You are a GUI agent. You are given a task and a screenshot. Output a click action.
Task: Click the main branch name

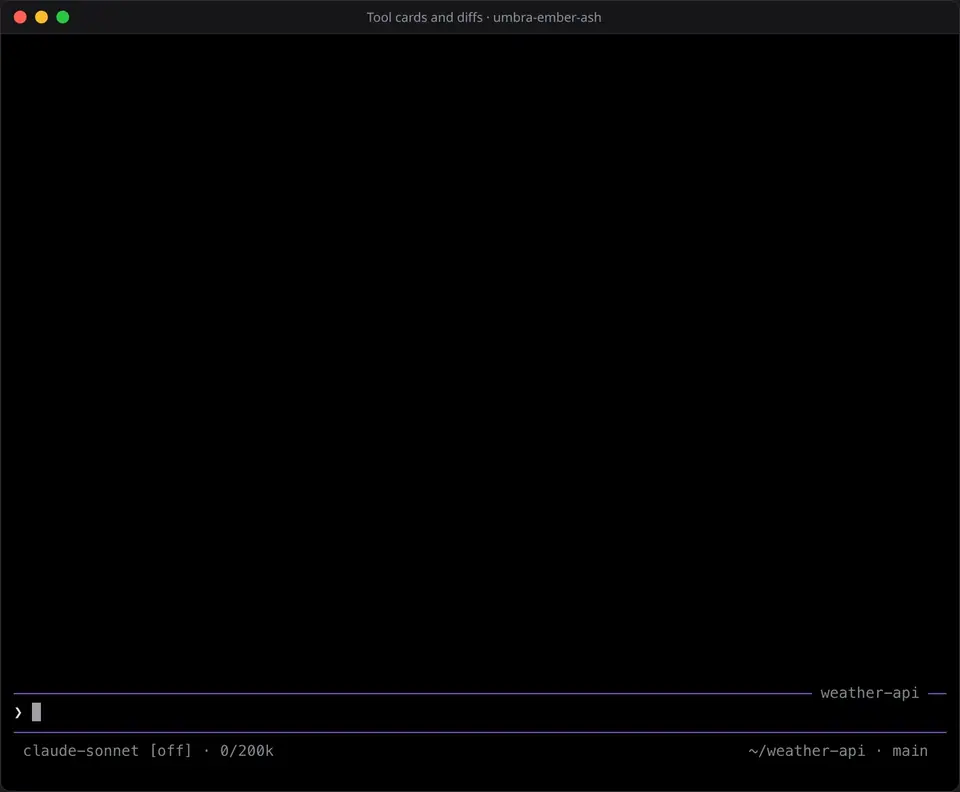point(910,751)
